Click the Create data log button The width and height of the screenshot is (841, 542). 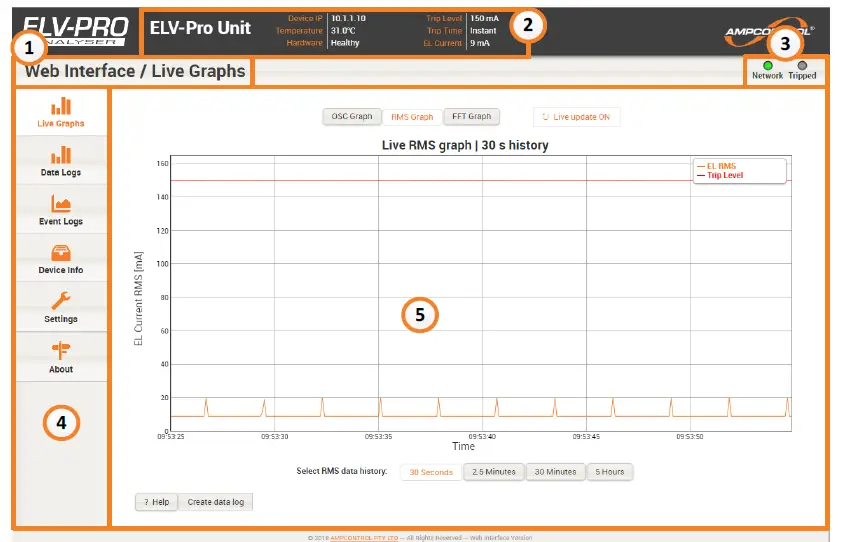217,502
